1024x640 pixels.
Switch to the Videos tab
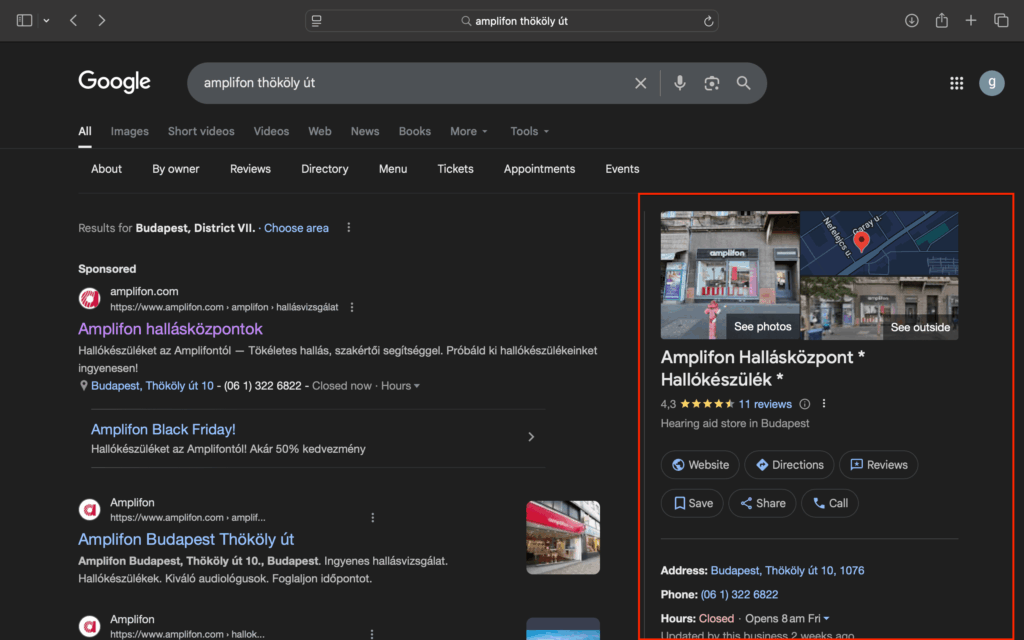click(x=271, y=131)
